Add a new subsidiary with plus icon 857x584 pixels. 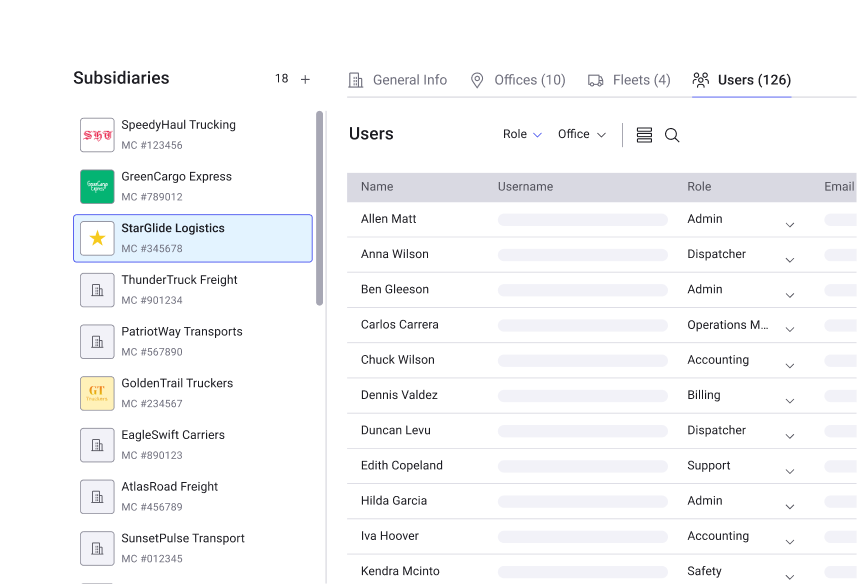pyautogui.click(x=305, y=79)
